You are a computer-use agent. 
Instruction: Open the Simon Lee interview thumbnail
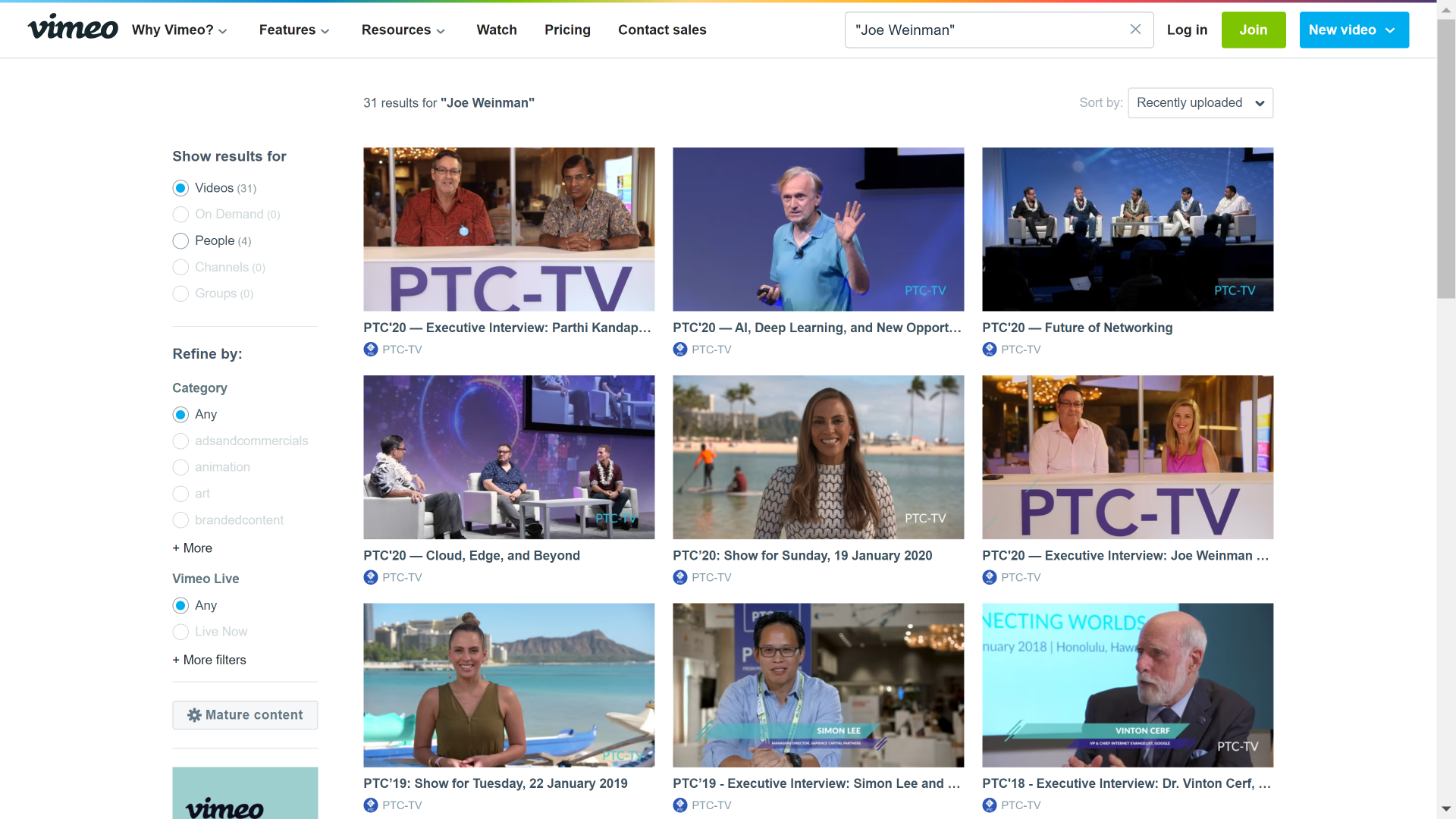coord(818,686)
